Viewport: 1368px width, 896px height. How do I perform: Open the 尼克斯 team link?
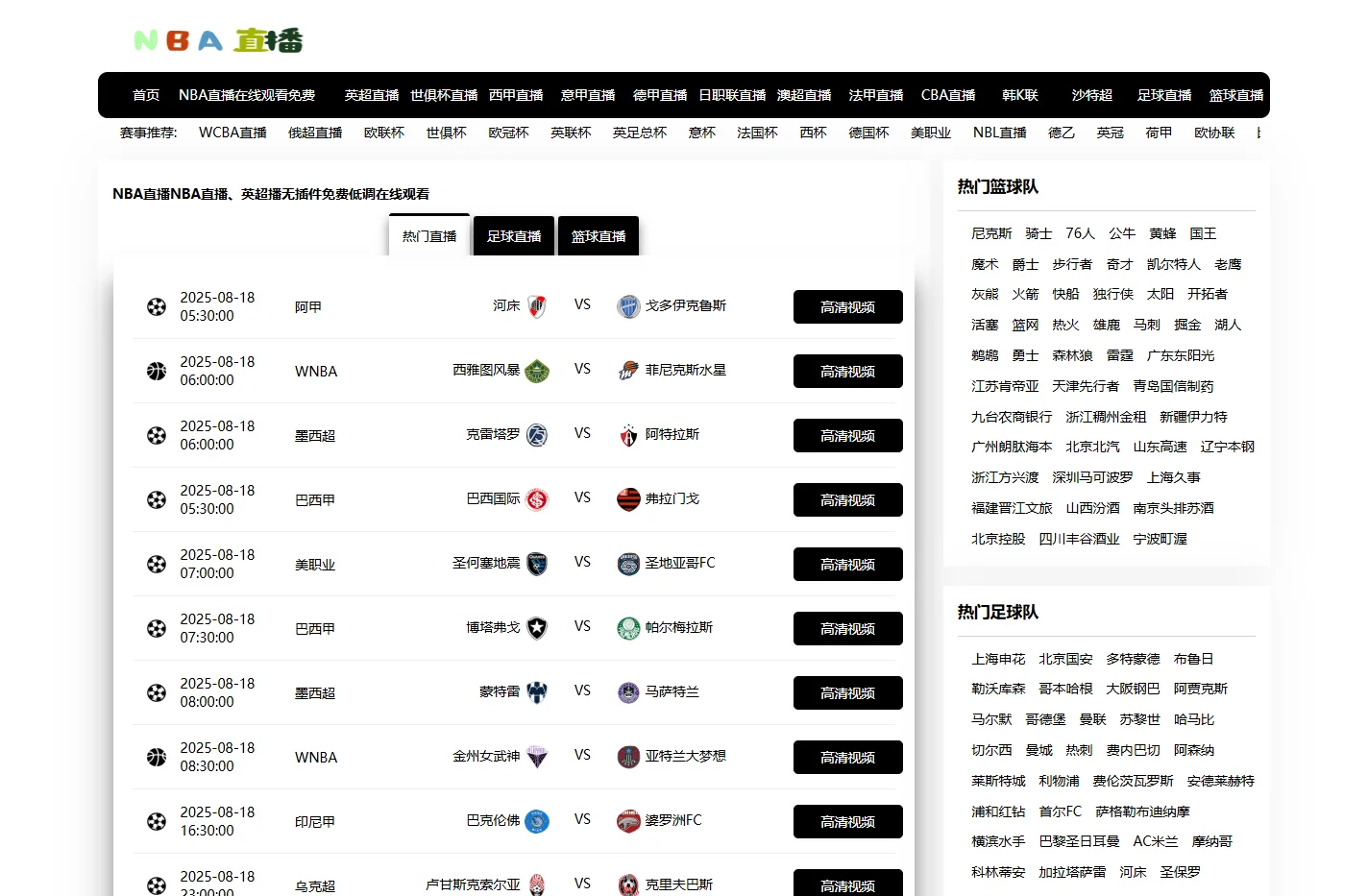[991, 233]
